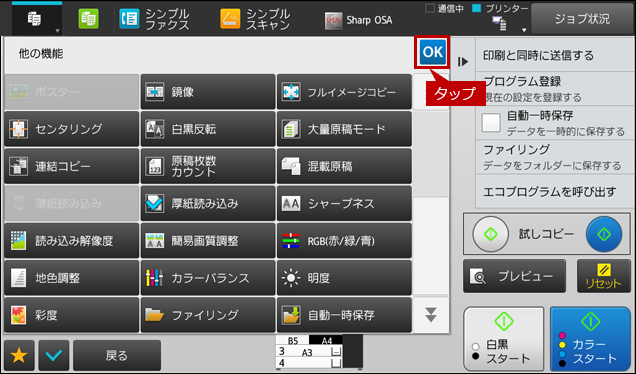
Task: Adjust RGB(赤/緑/青) setting
Action: click(344, 241)
